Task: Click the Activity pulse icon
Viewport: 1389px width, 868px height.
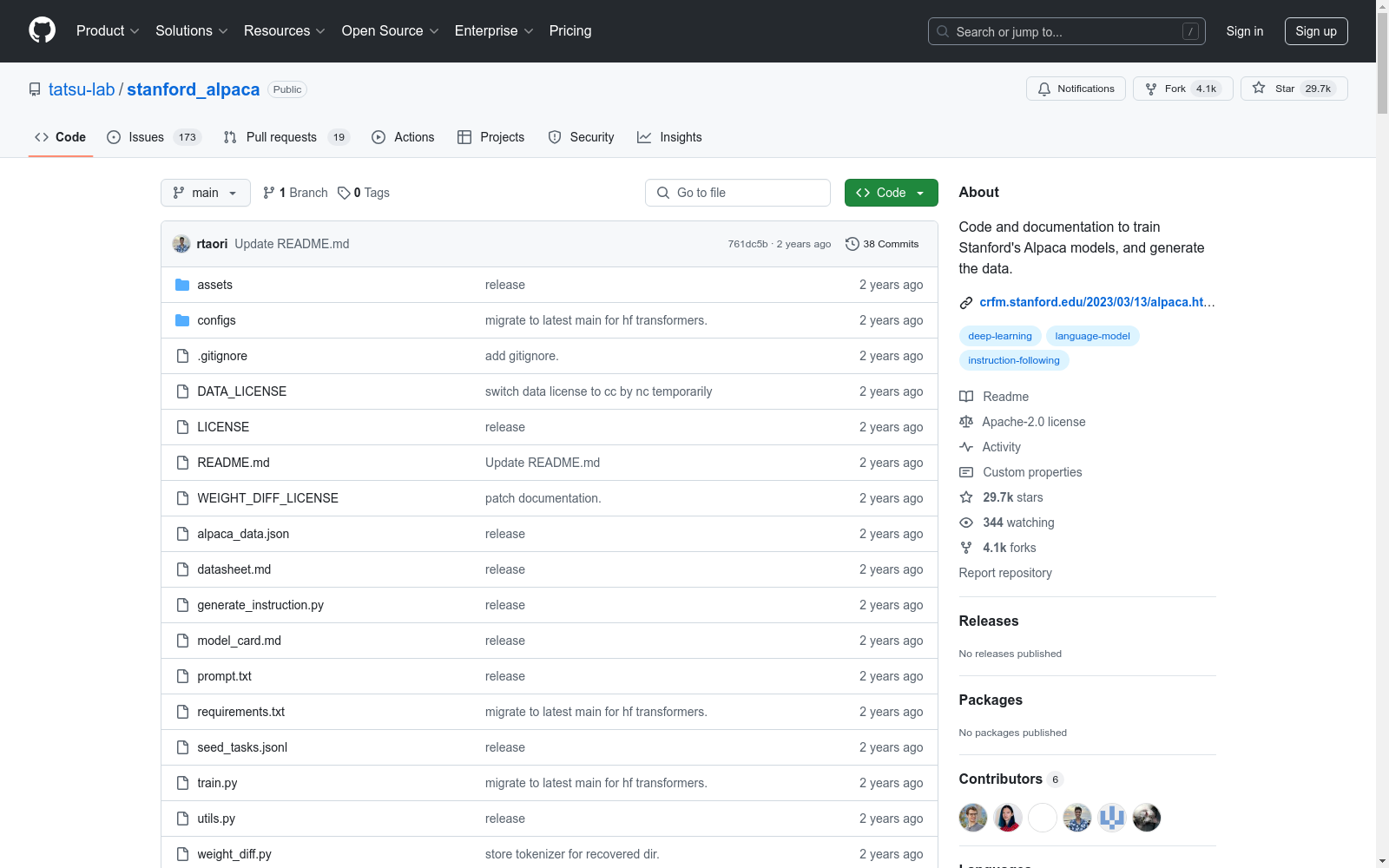Action: pos(966,447)
